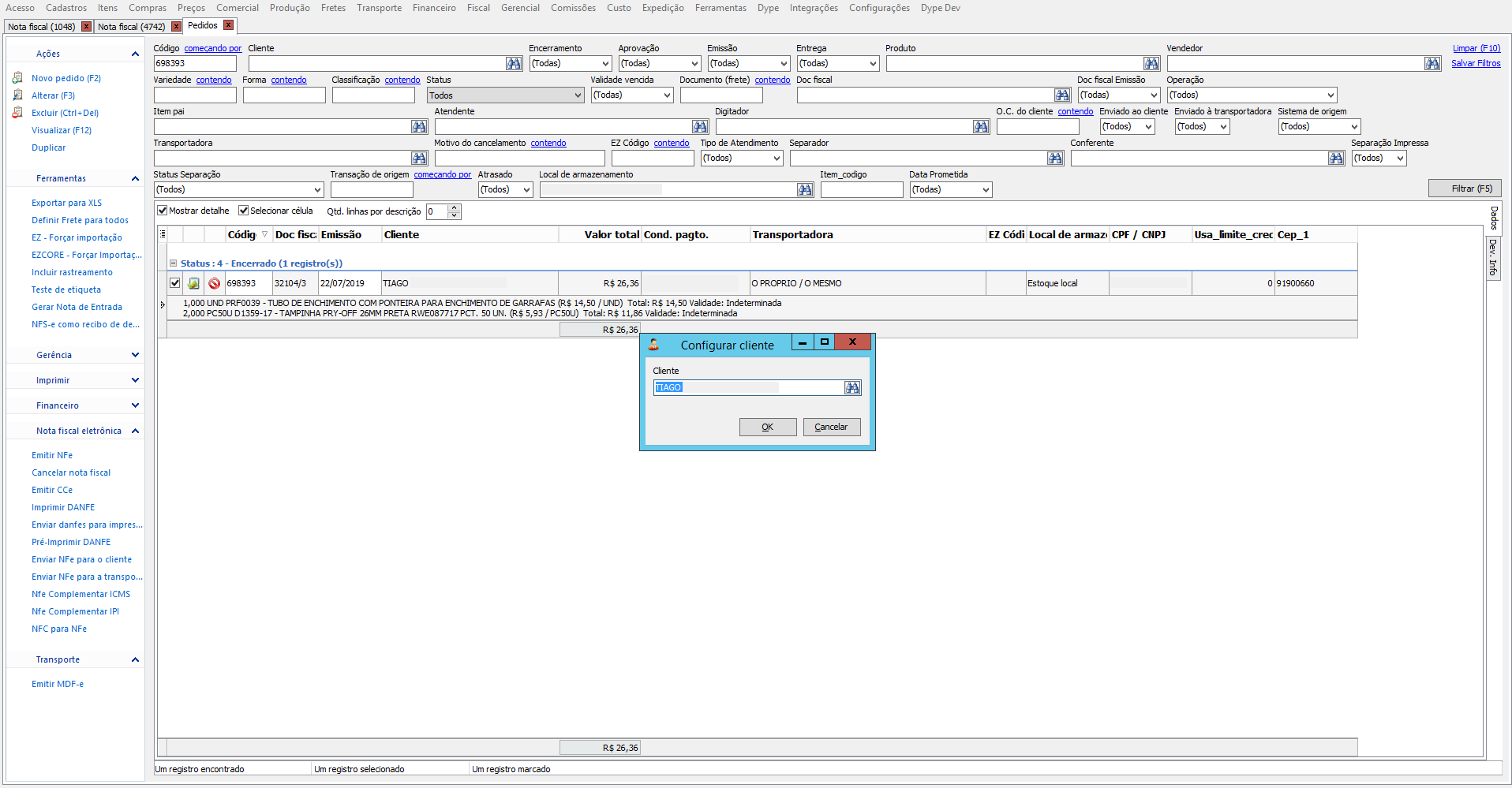Click red prohibited icon in order row

coord(215,283)
